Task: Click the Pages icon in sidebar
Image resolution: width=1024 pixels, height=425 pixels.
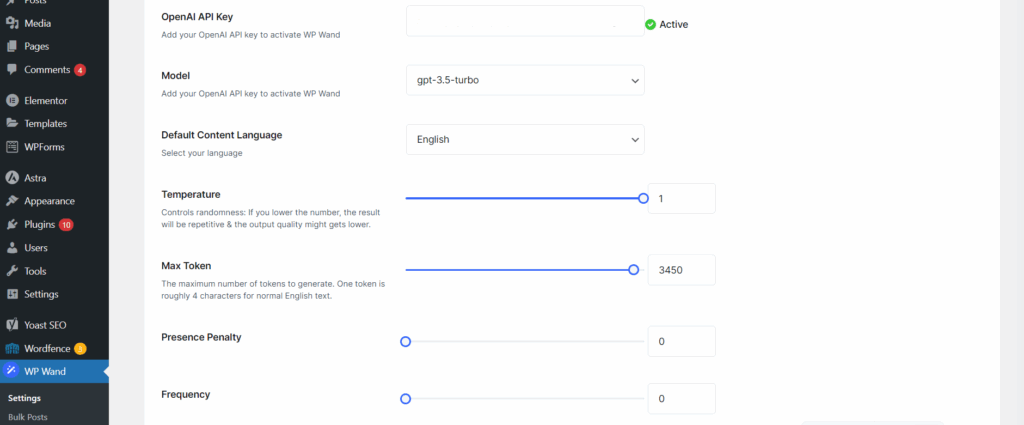Action: click(12, 46)
